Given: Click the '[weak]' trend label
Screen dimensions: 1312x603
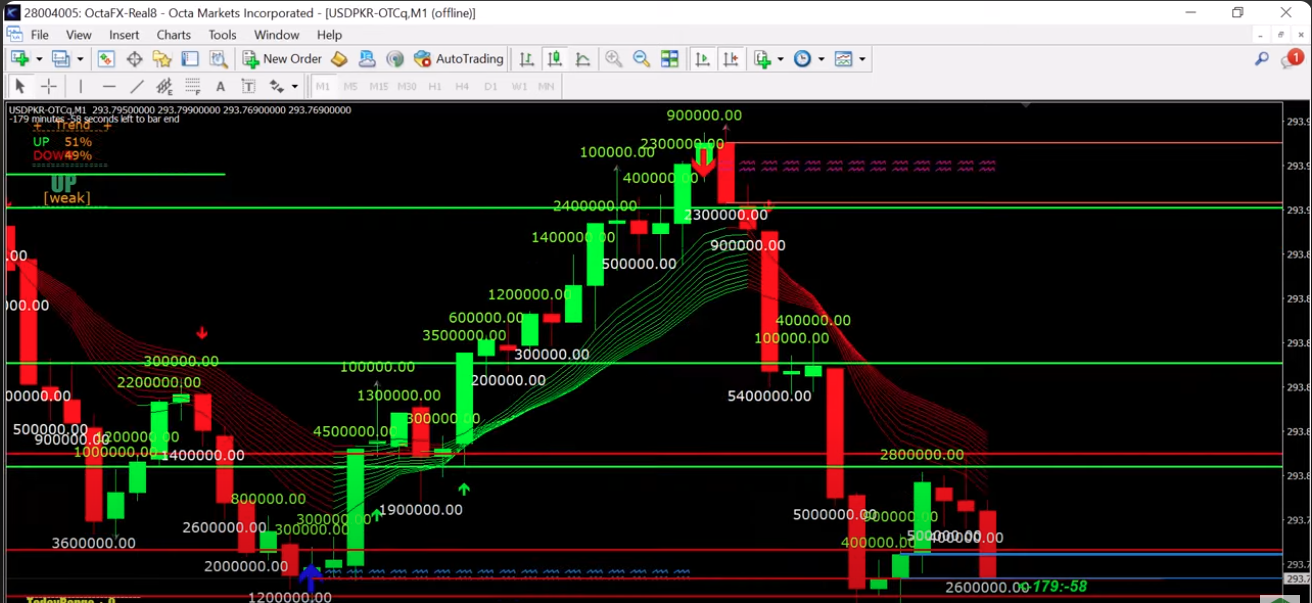Looking at the screenshot, I should point(66,198).
